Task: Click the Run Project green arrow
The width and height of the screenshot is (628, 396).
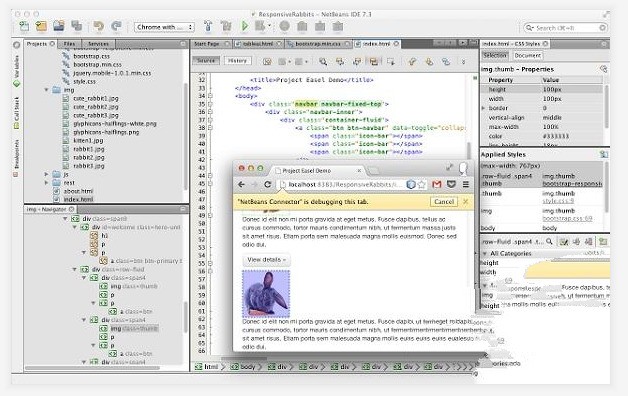Action: tap(244, 26)
